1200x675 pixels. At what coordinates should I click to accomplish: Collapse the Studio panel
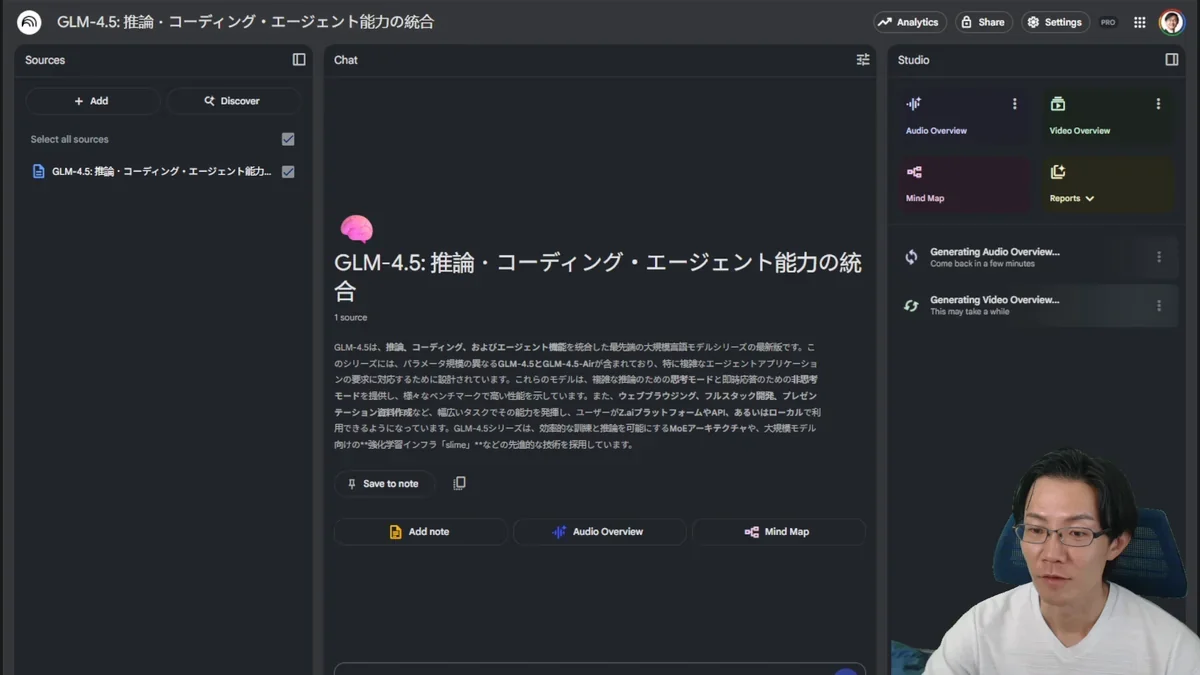coord(1172,60)
